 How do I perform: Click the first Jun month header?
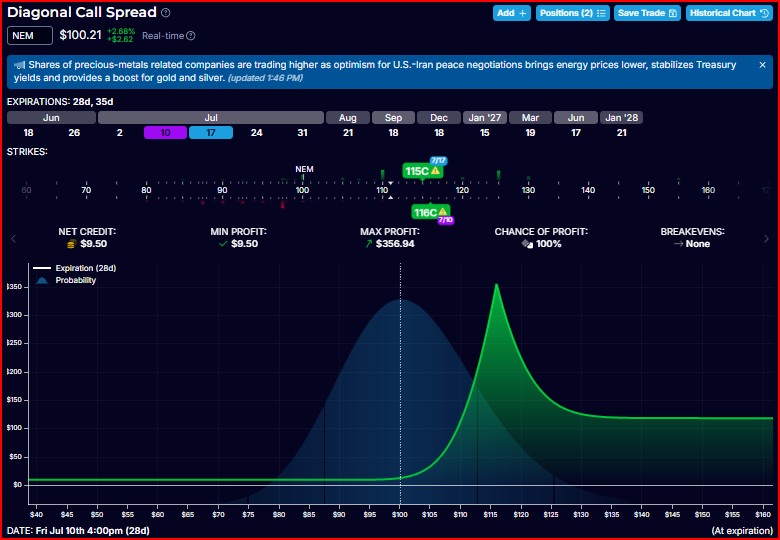(51, 118)
